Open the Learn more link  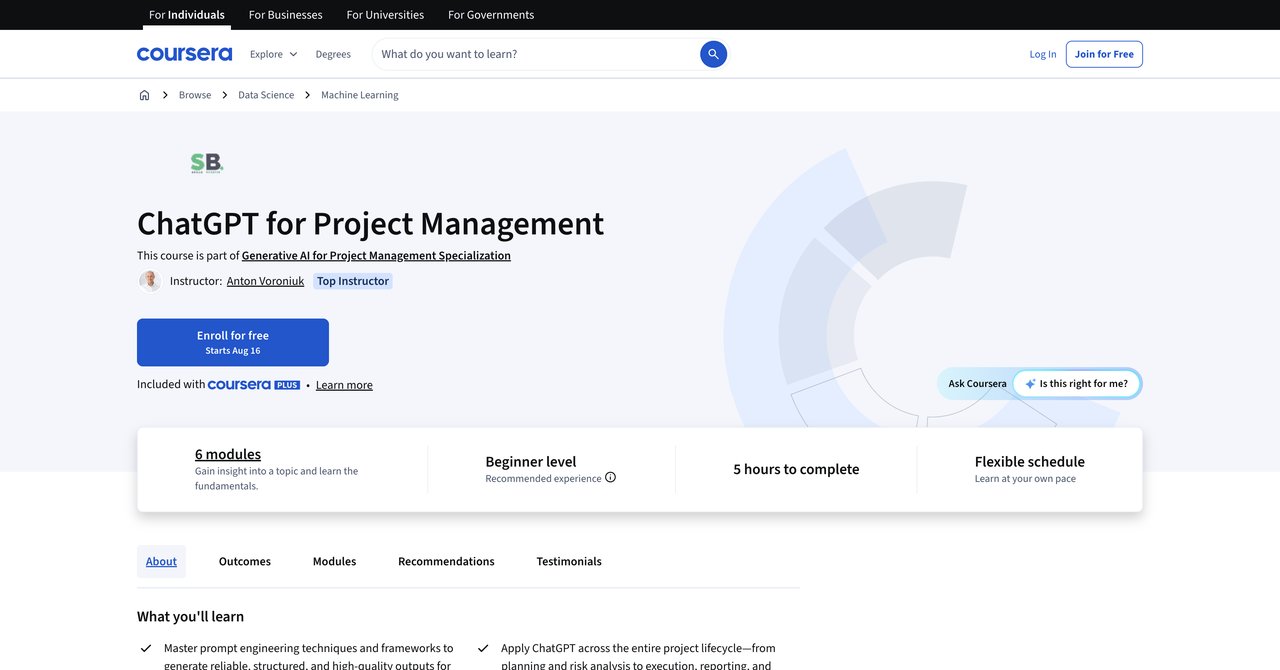tap(344, 385)
